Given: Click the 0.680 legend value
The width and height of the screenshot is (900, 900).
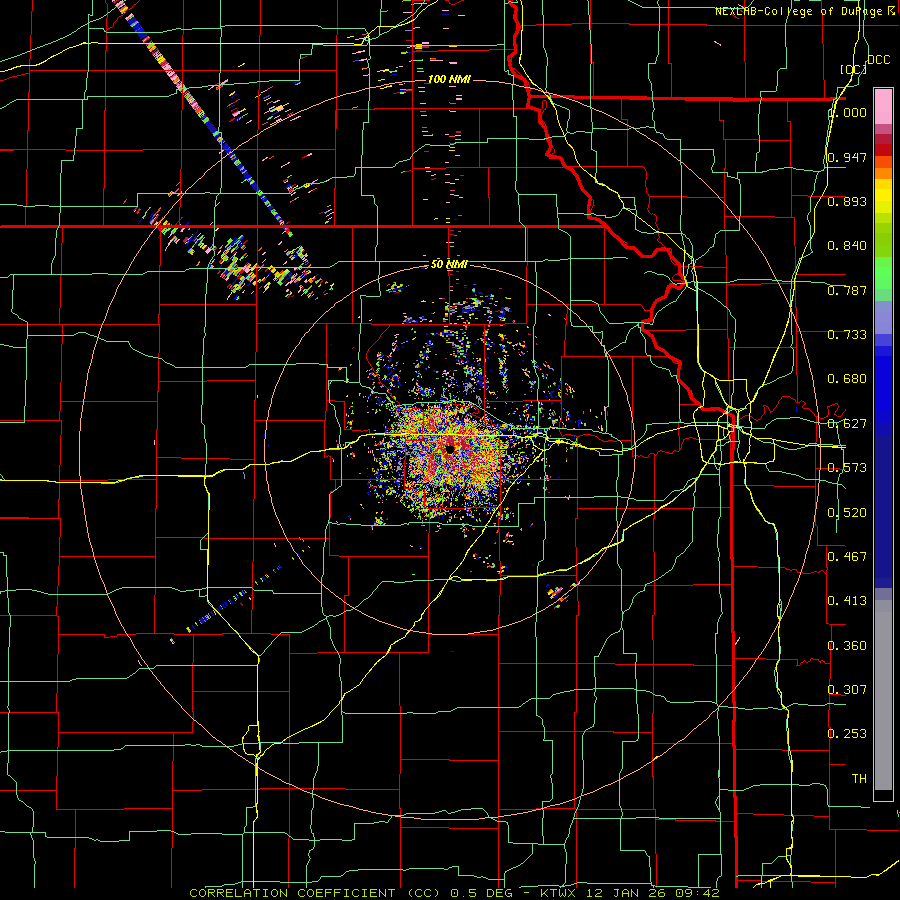Looking at the screenshot, I should pyautogui.click(x=847, y=379).
